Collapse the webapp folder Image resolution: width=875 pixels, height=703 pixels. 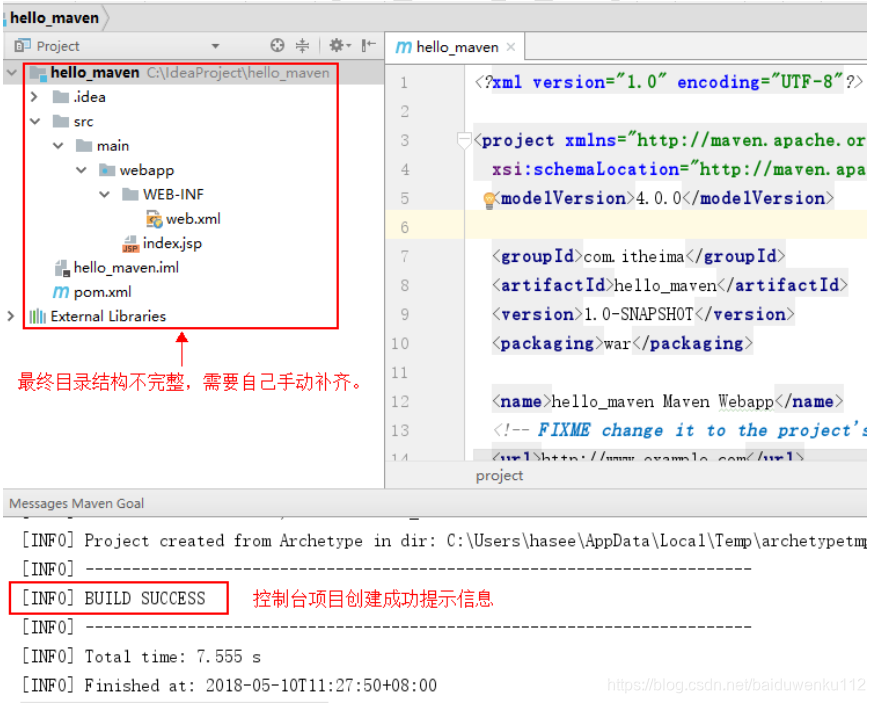click(x=81, y=170)
